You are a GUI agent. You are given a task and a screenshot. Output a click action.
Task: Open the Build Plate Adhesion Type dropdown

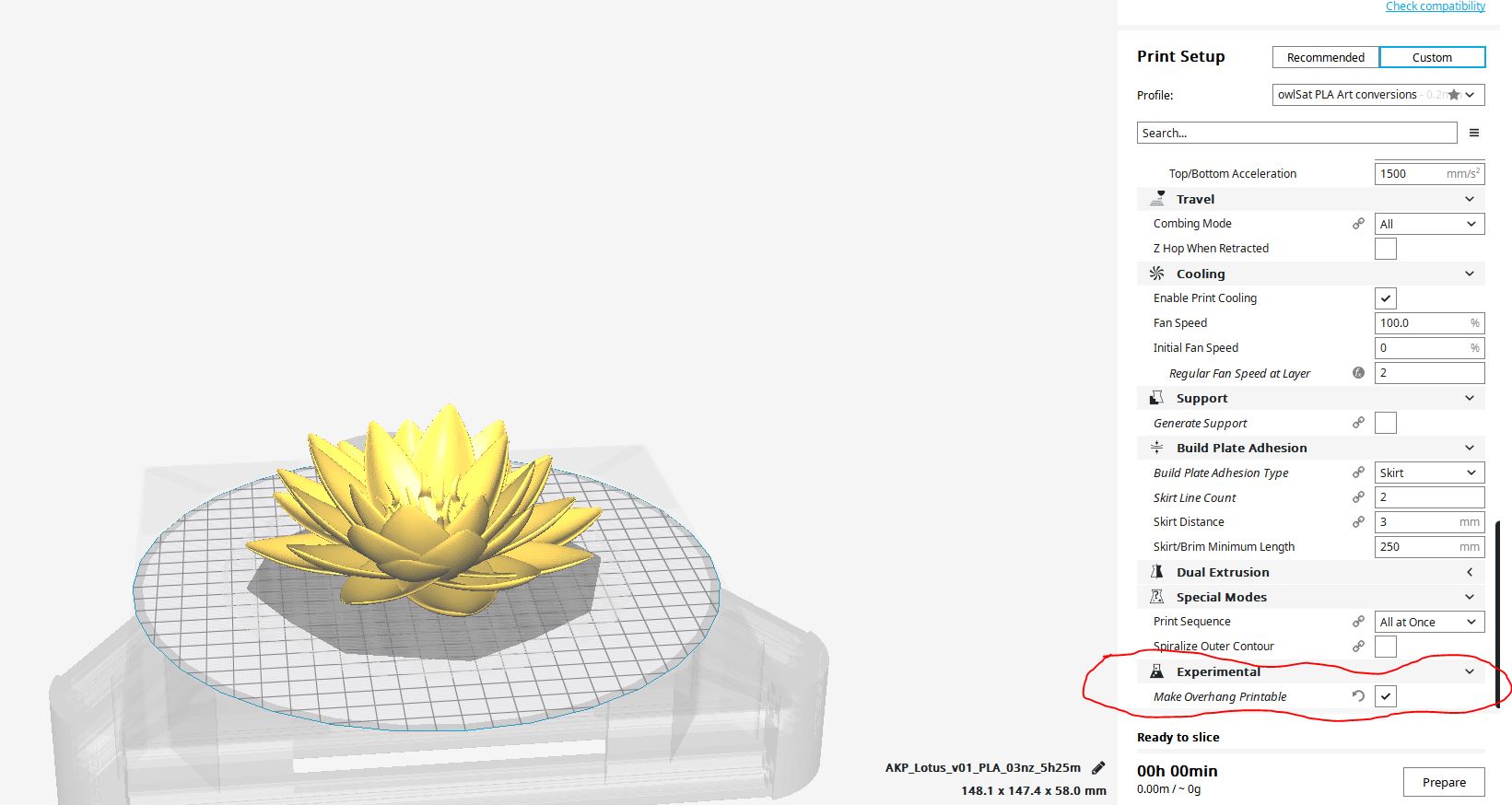pyautogui.click(x=1430, y=472)
